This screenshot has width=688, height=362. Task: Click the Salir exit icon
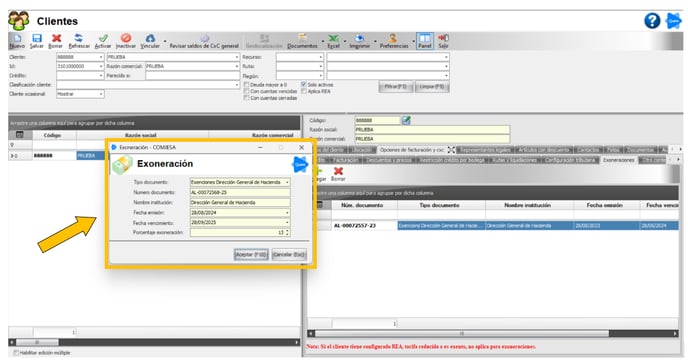[443, 38]
